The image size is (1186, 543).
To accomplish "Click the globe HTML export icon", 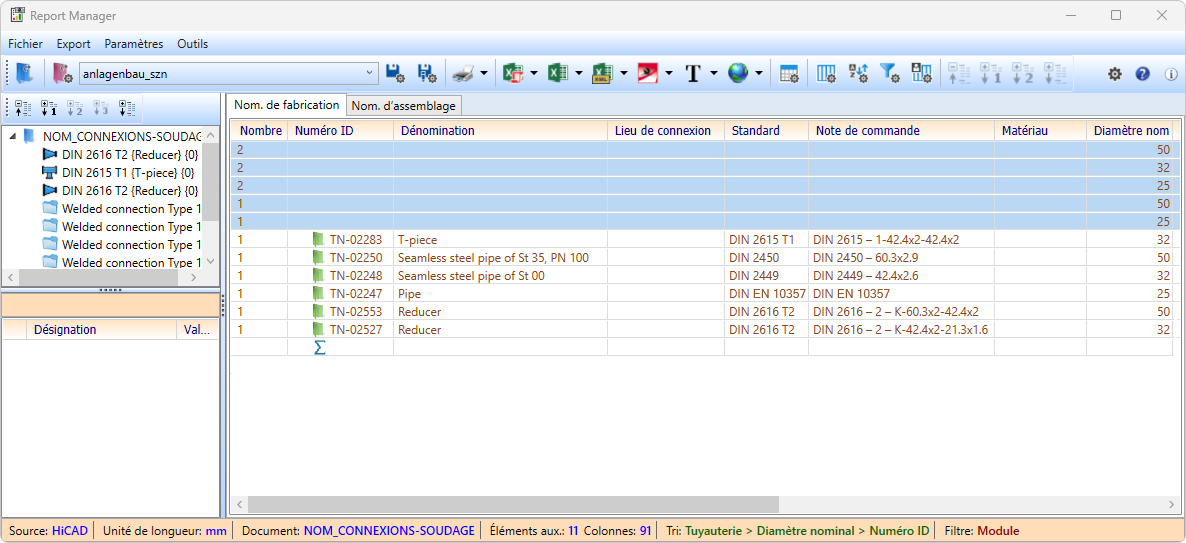I will pyautogui.click(x=738, y=73).
